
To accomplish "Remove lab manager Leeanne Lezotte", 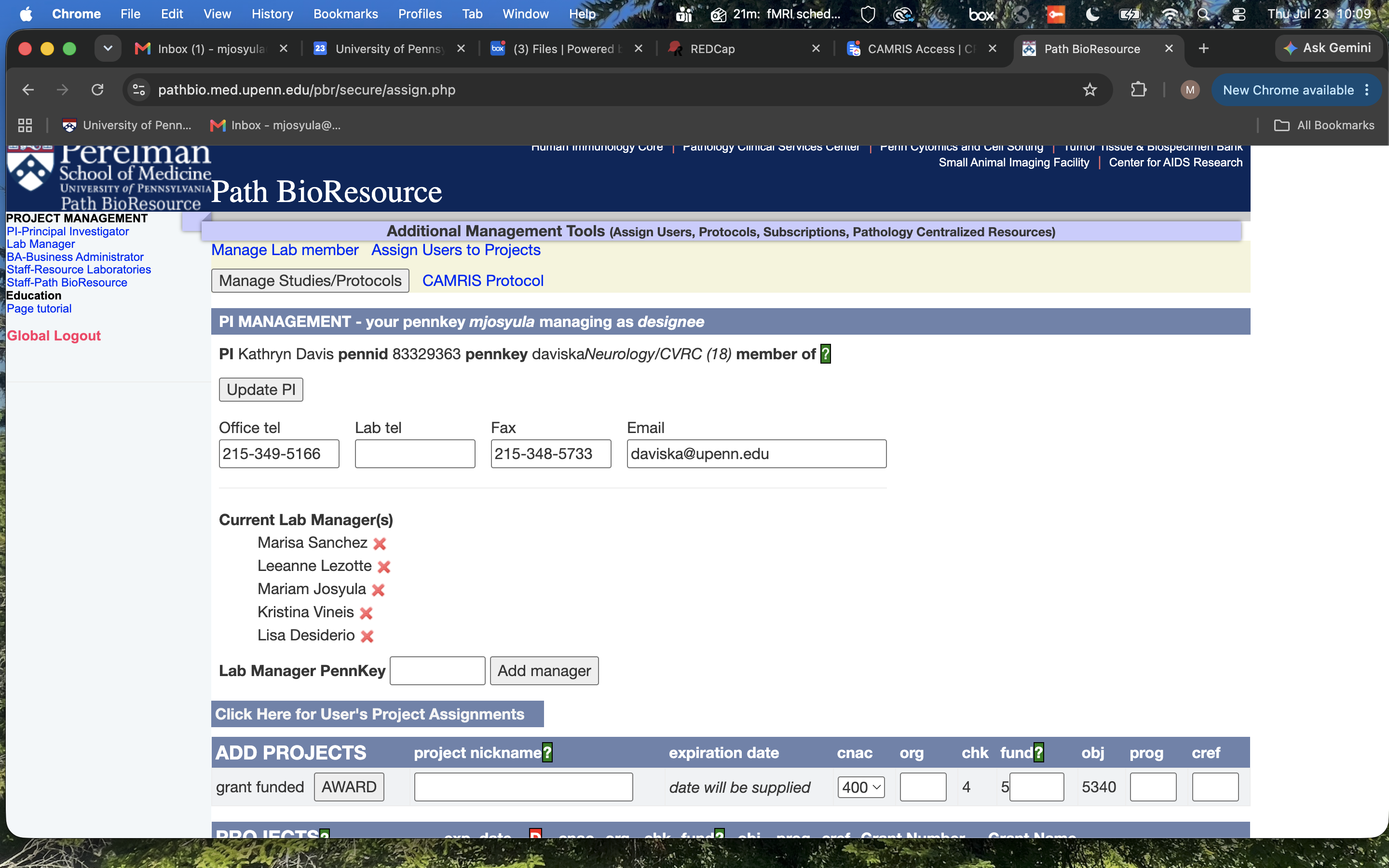I will coord(384,567).
